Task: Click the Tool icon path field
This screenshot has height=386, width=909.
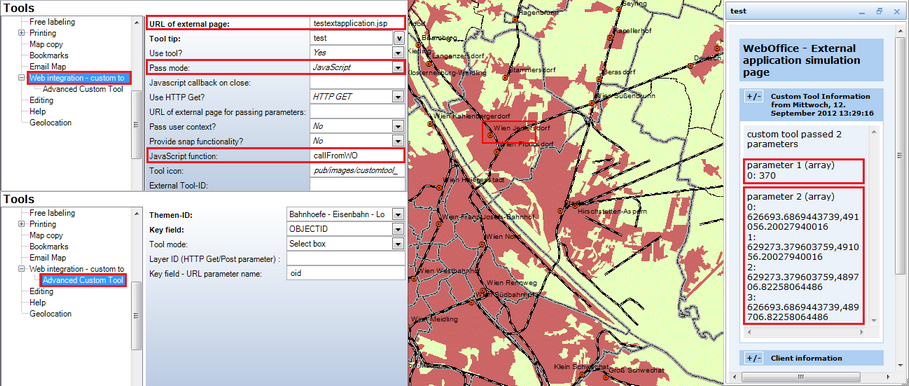Action: click(357, 170)
